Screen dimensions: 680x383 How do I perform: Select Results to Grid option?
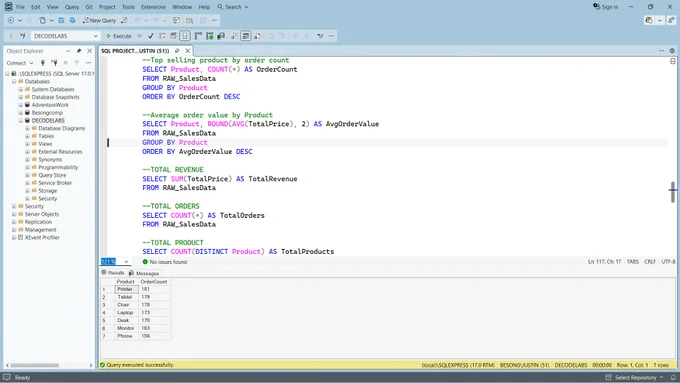point(245,36)
